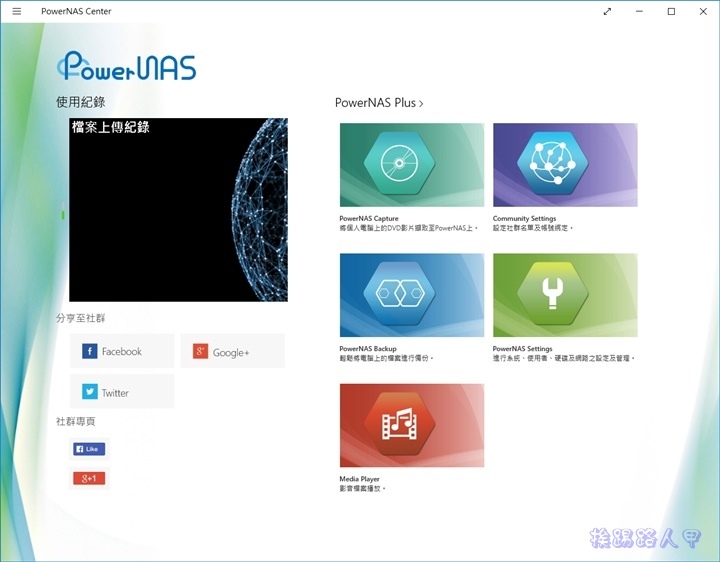
Task: Click the Google +1 button
Action: [89, 478]
